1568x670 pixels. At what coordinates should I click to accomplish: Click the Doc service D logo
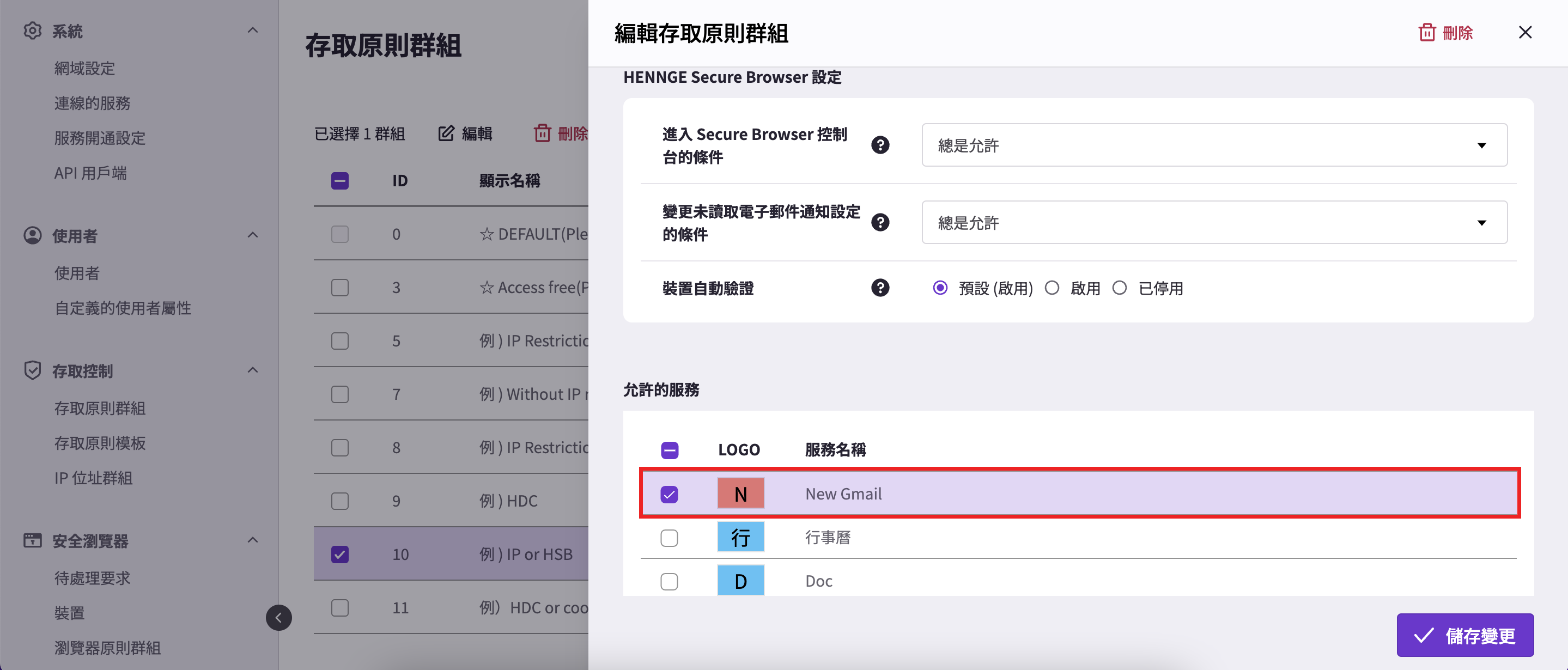point(740,581)
